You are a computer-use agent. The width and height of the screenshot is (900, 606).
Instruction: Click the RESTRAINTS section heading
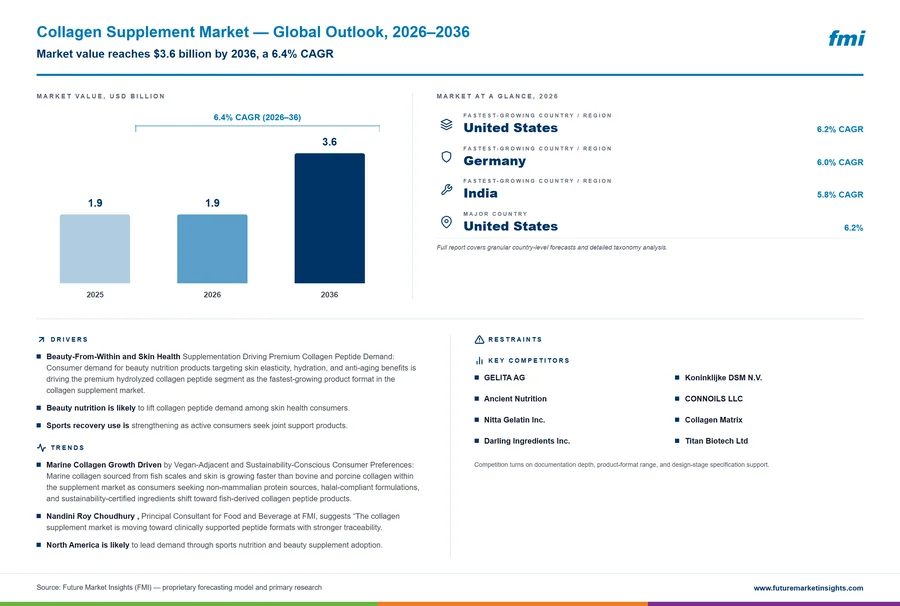[515, 340]
